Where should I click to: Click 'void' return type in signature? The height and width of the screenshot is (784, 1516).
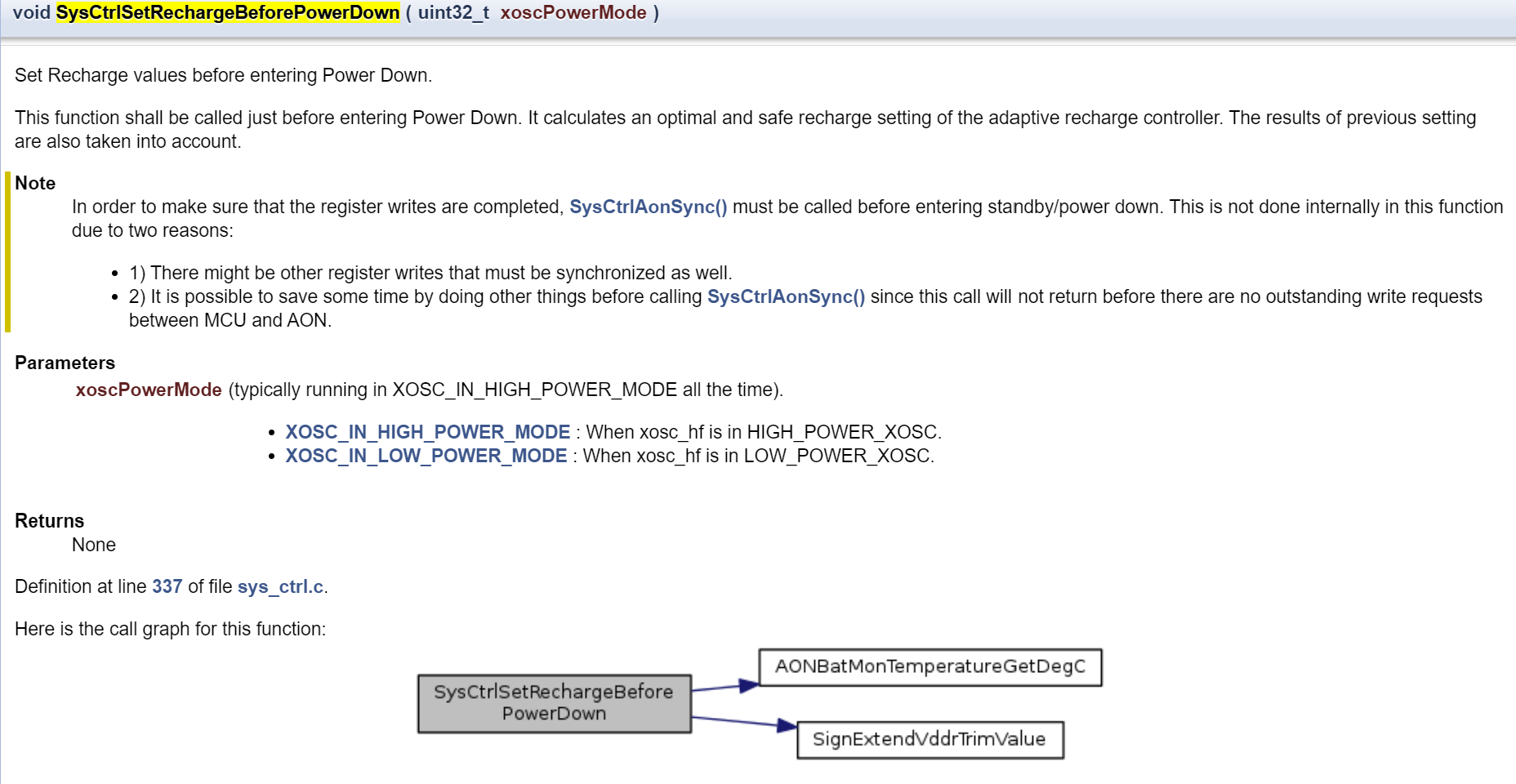coord(32,13)
